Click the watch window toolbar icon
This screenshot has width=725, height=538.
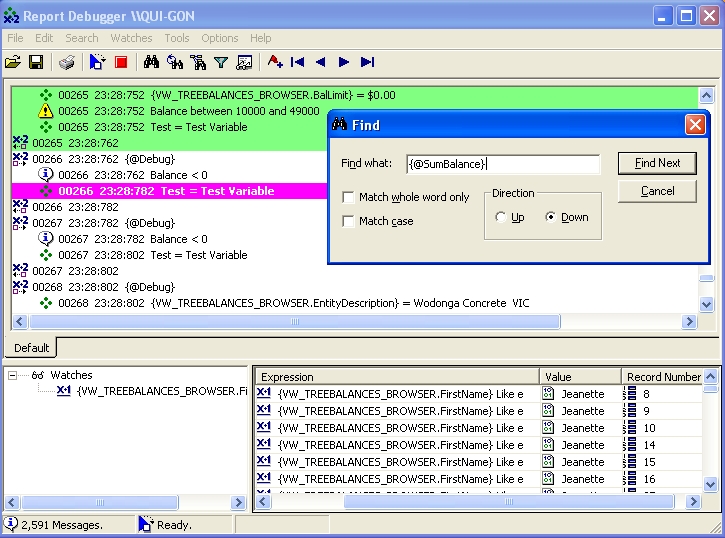click(x=244, y=62)
